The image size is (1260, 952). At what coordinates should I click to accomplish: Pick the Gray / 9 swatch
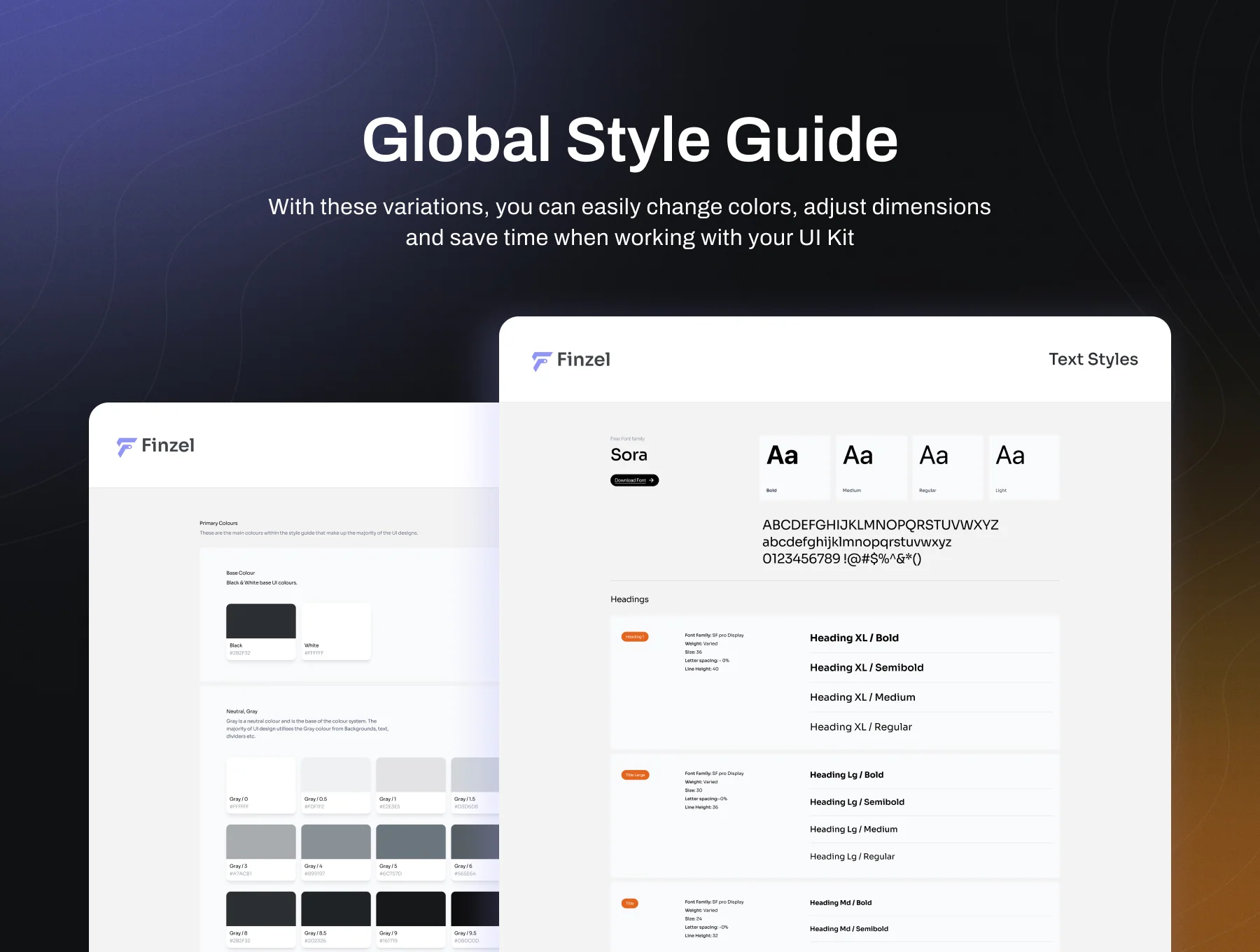tap(411, 919)
